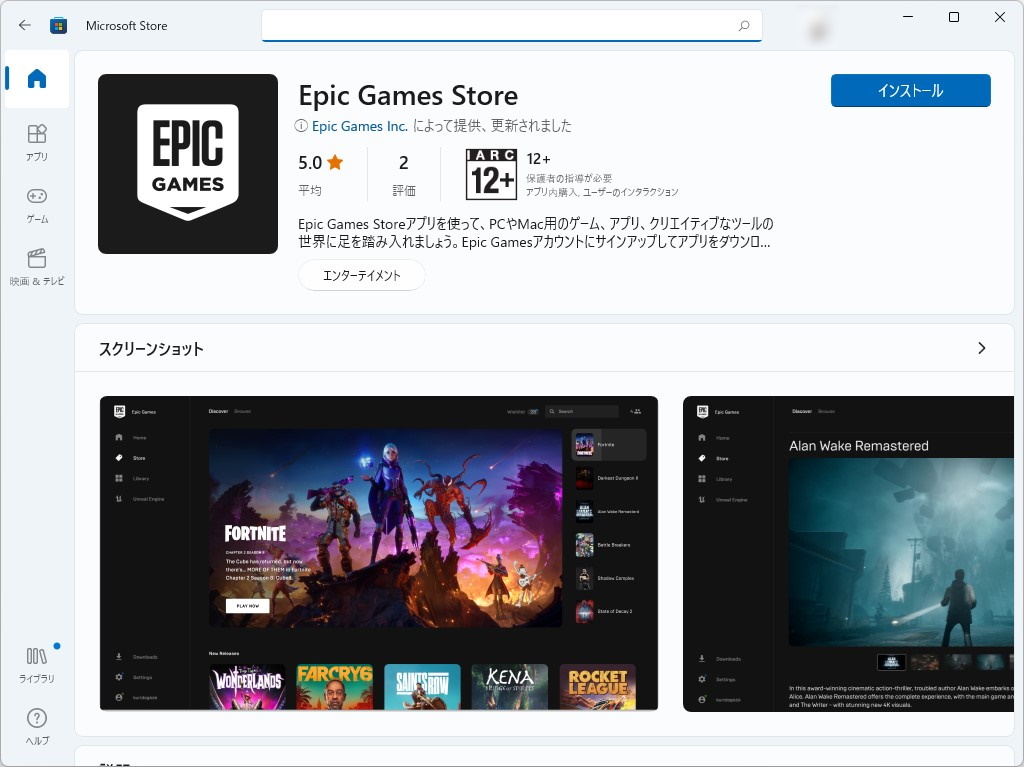Expand the スクリーンショット section chevron
The width and height of the screenshot is (1024, 767).
(x=981, y=347)
